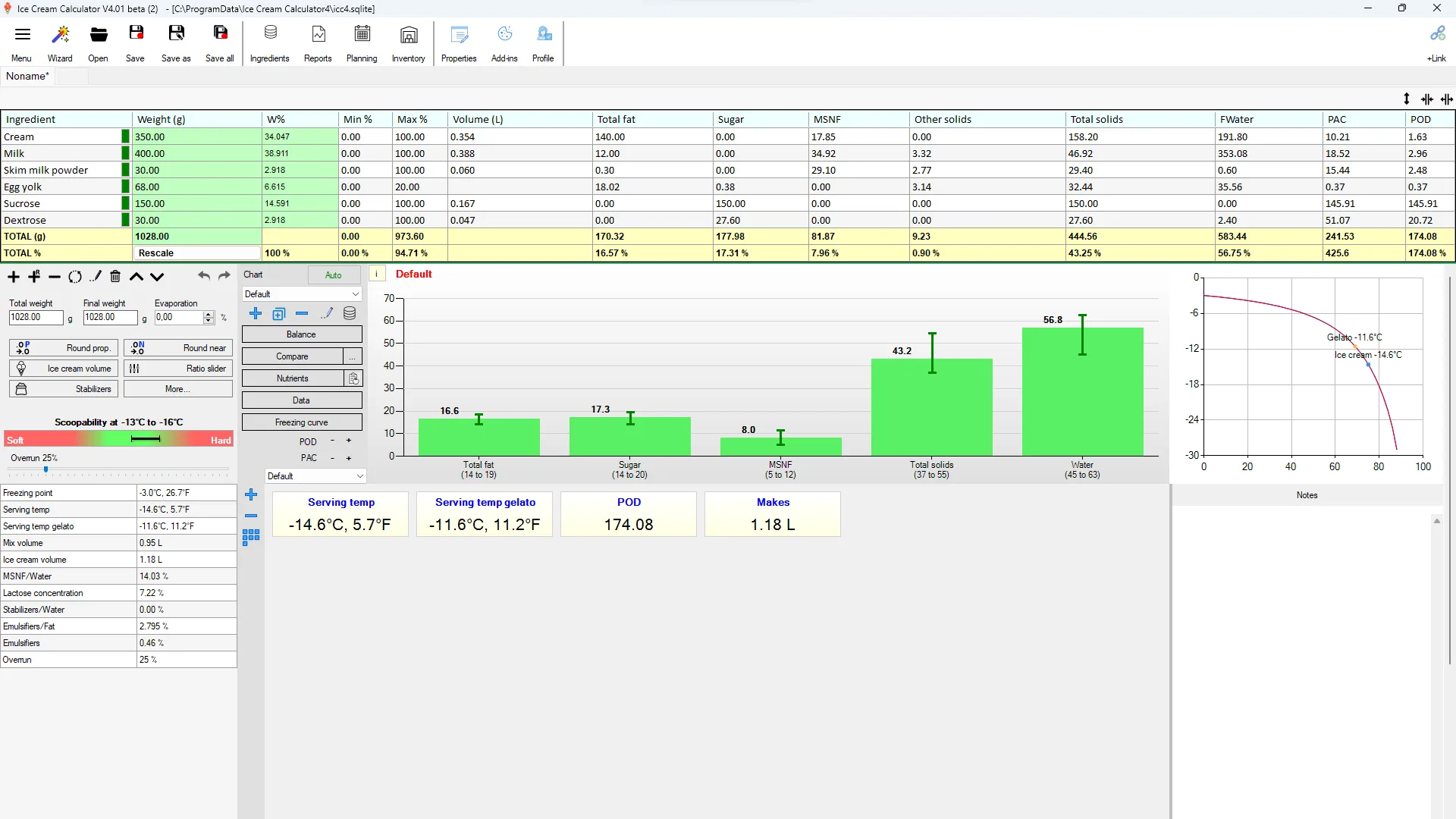
Task: Undo the last recipe change
Action: point(204,276)
